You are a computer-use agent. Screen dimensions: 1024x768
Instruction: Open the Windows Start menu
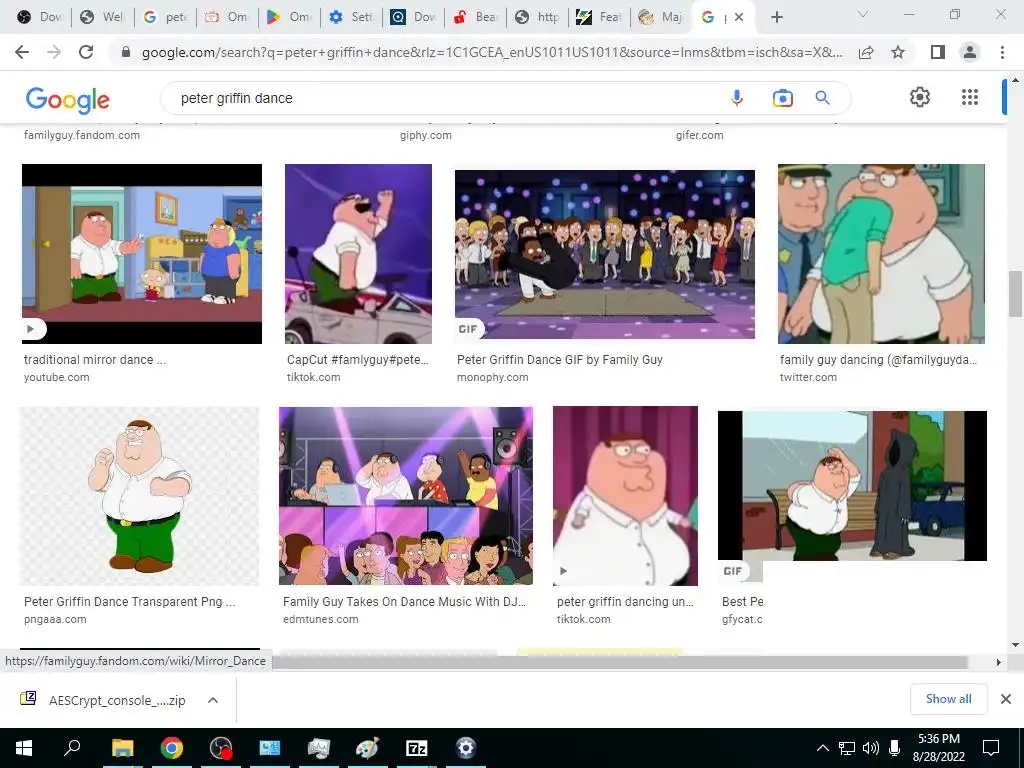point(24,748)
